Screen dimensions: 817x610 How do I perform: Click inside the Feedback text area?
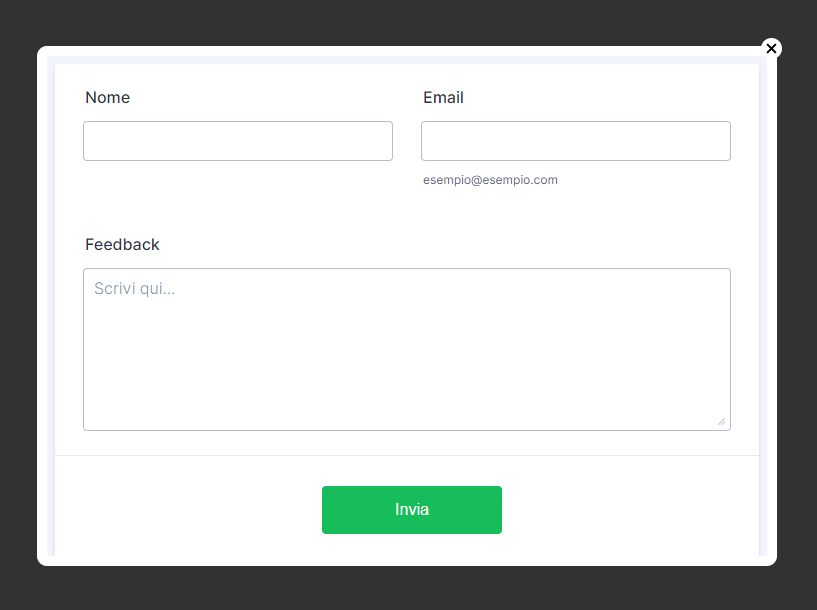point(407,350)
